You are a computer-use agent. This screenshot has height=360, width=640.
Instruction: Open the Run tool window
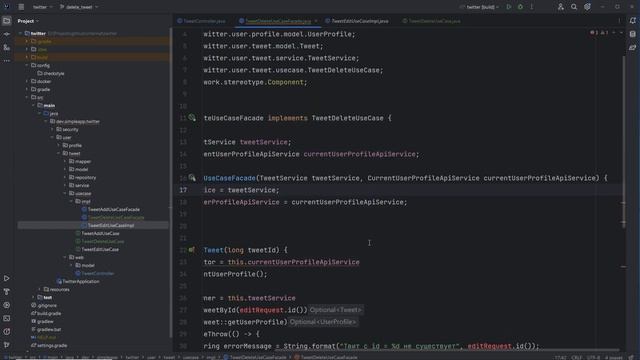click(7, 278)
